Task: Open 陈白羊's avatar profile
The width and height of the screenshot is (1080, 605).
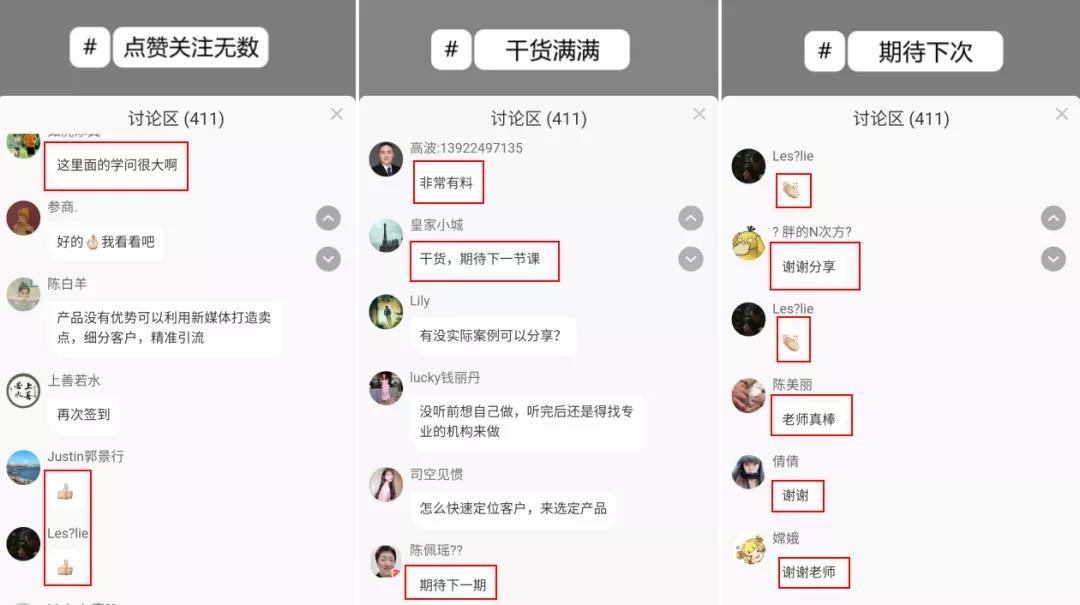Action: (x=23, y=294)
